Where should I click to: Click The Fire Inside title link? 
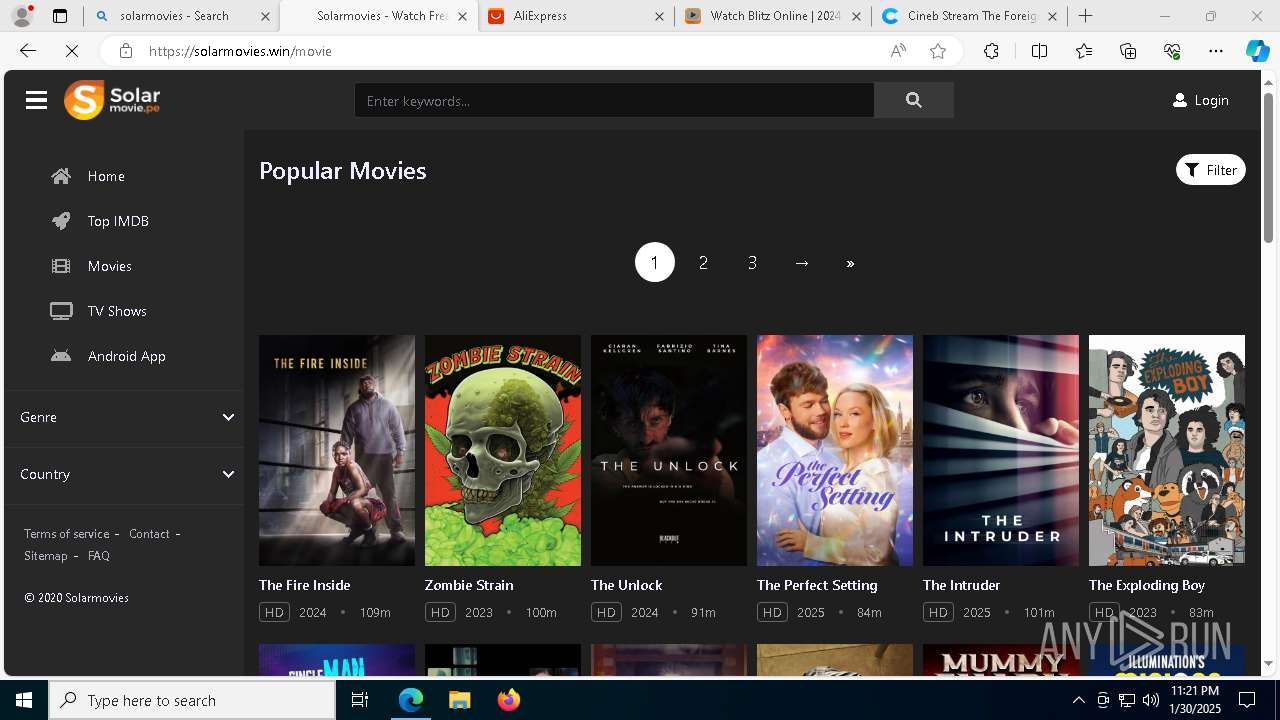pyautogui.click(x=305, y=585)
